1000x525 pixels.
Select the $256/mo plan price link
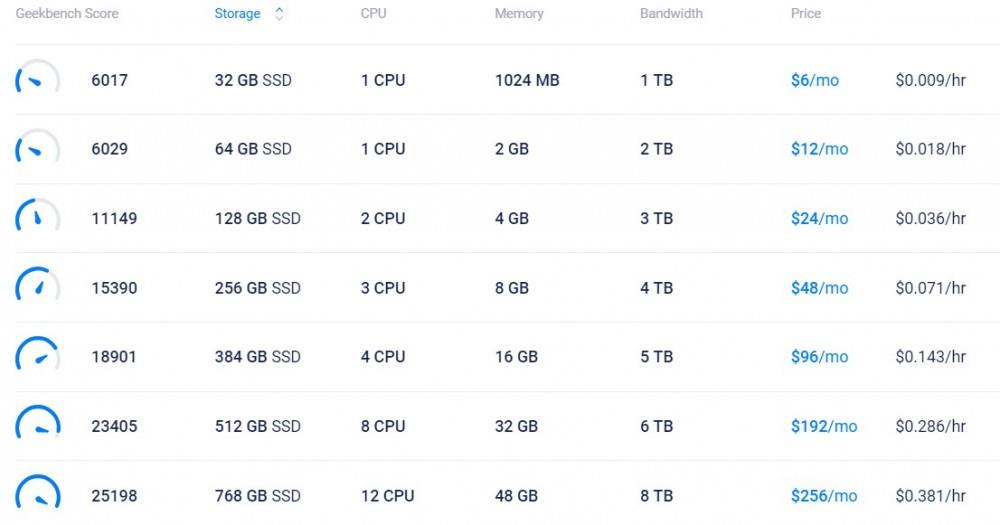(824, 495)
